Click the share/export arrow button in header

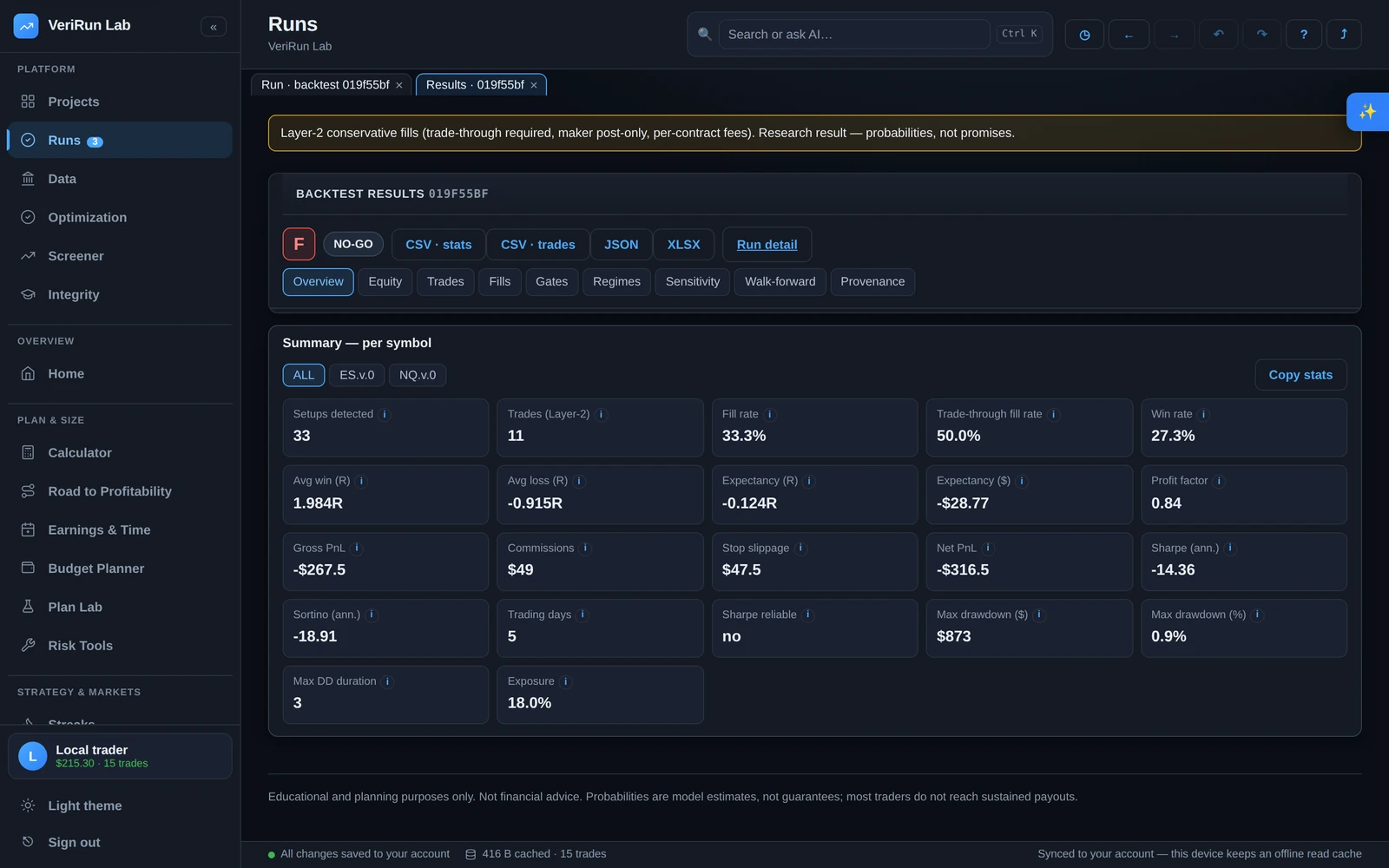(x=1344, y=35)
